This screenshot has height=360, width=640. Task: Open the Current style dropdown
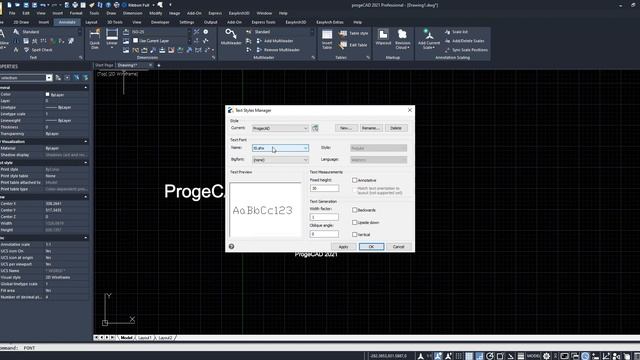(280, 128)
